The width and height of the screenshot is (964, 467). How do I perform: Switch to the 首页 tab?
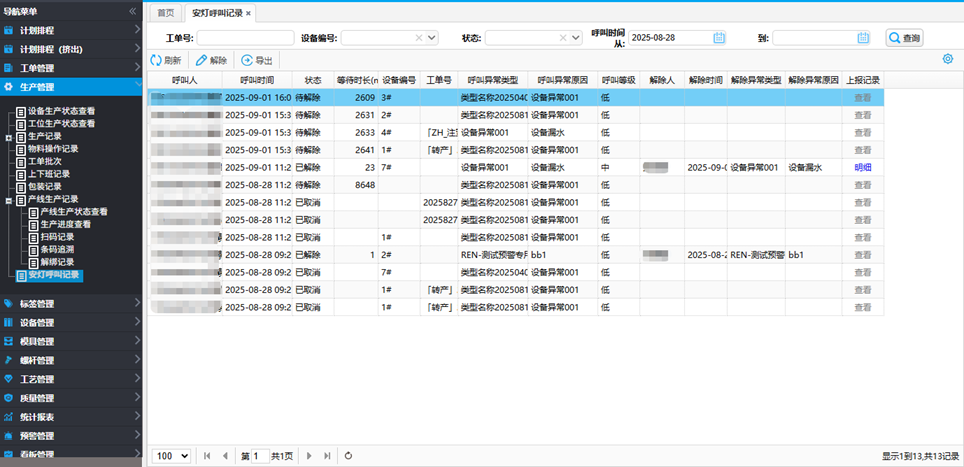pyautogui.click(x=164, y=13)
